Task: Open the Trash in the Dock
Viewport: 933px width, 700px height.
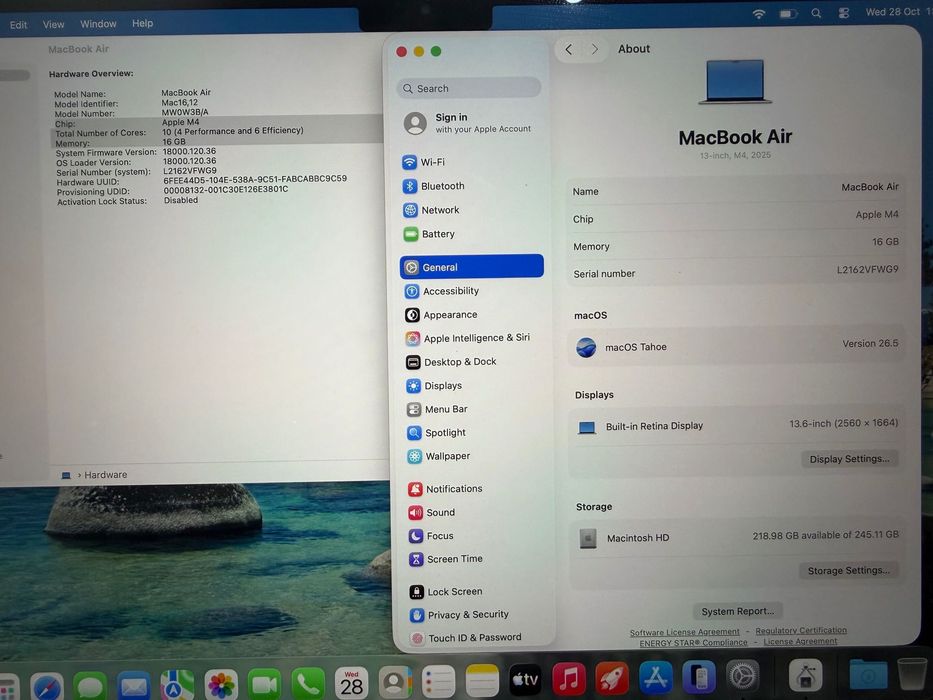Action: 912,674
